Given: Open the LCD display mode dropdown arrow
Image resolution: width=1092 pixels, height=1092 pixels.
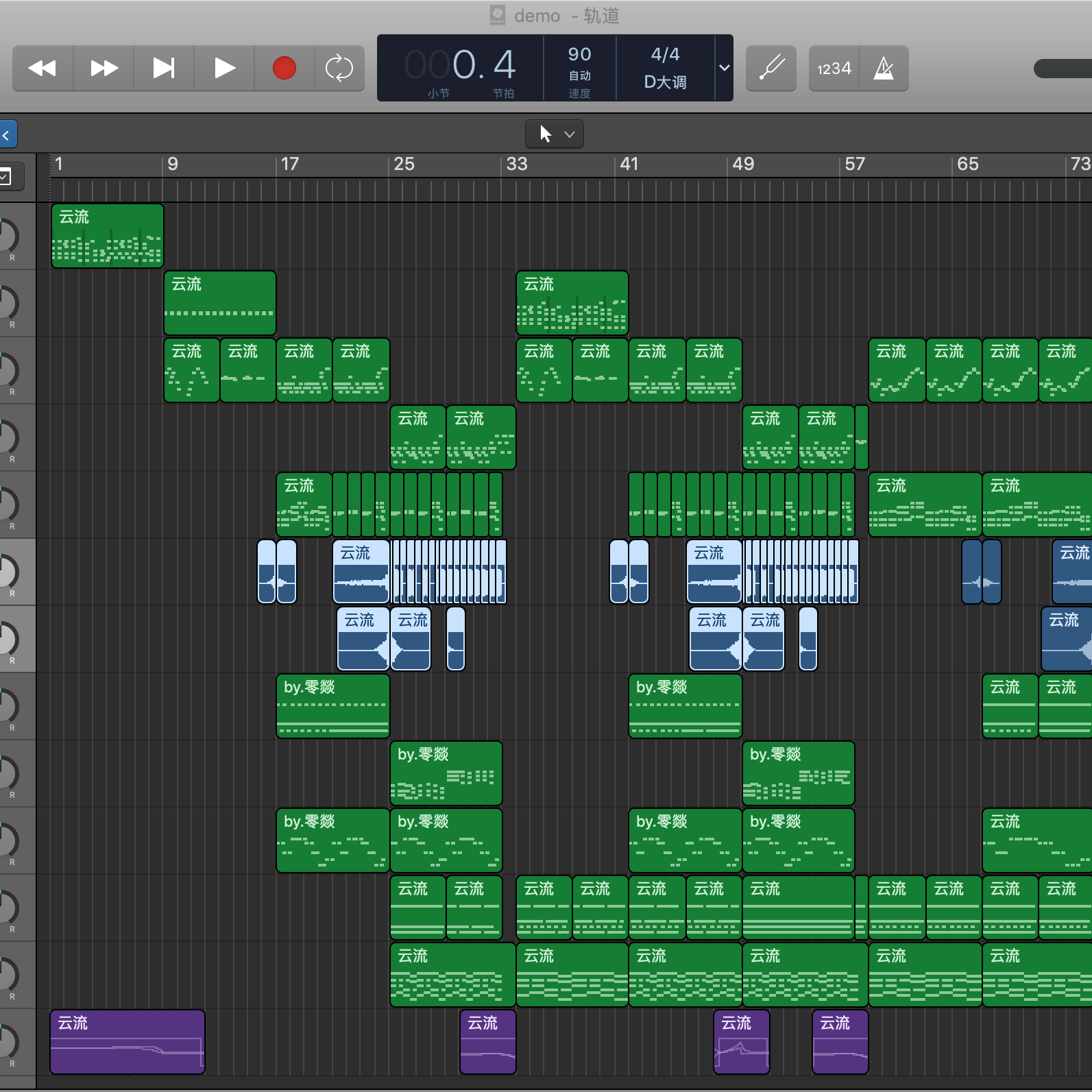Looking at the screenshot, I should (x=724, y=68).
